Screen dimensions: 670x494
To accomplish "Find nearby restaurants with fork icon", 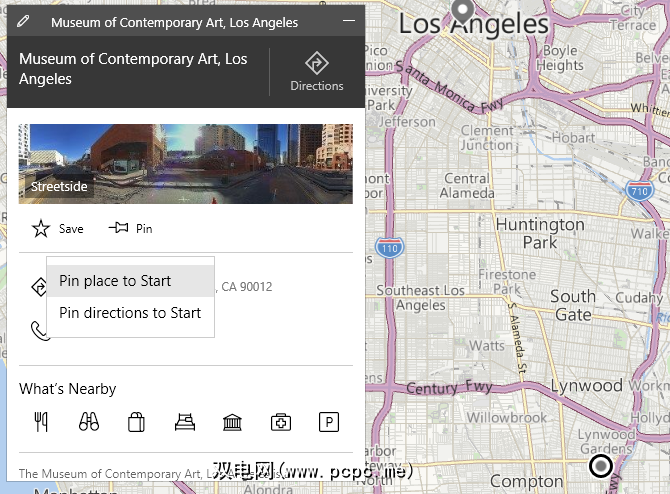I will [41, 422].
